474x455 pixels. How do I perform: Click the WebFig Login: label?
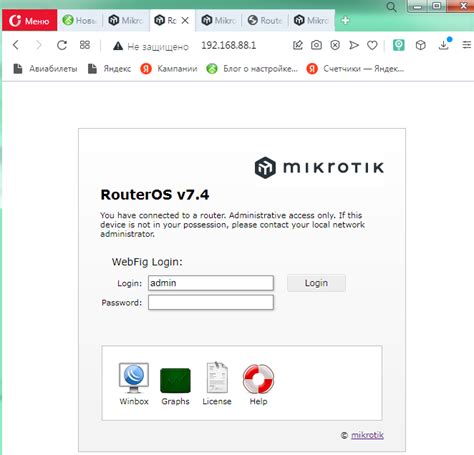(147, 262)
